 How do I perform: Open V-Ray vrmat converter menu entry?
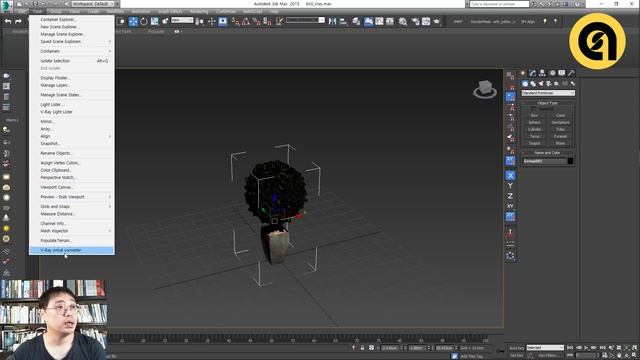[71, 250]
